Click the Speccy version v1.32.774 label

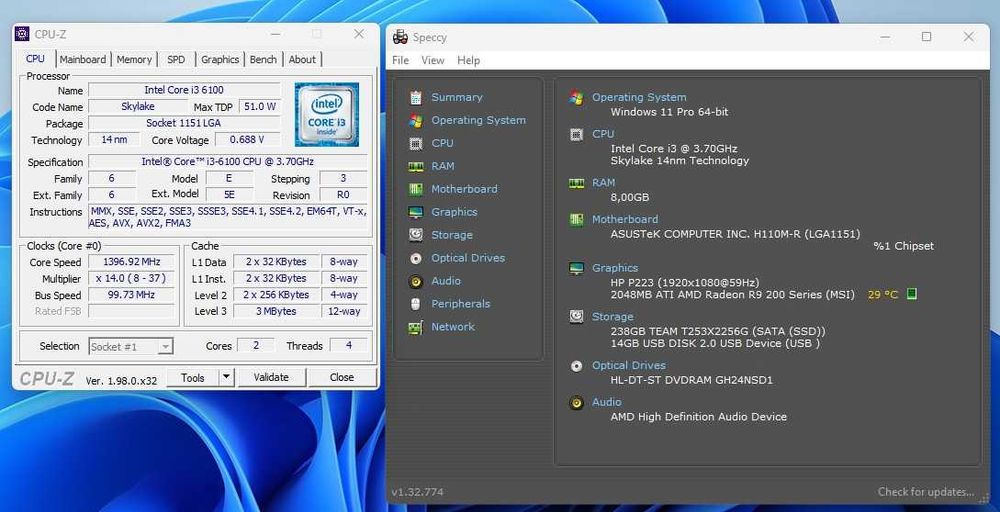[417, 492]
